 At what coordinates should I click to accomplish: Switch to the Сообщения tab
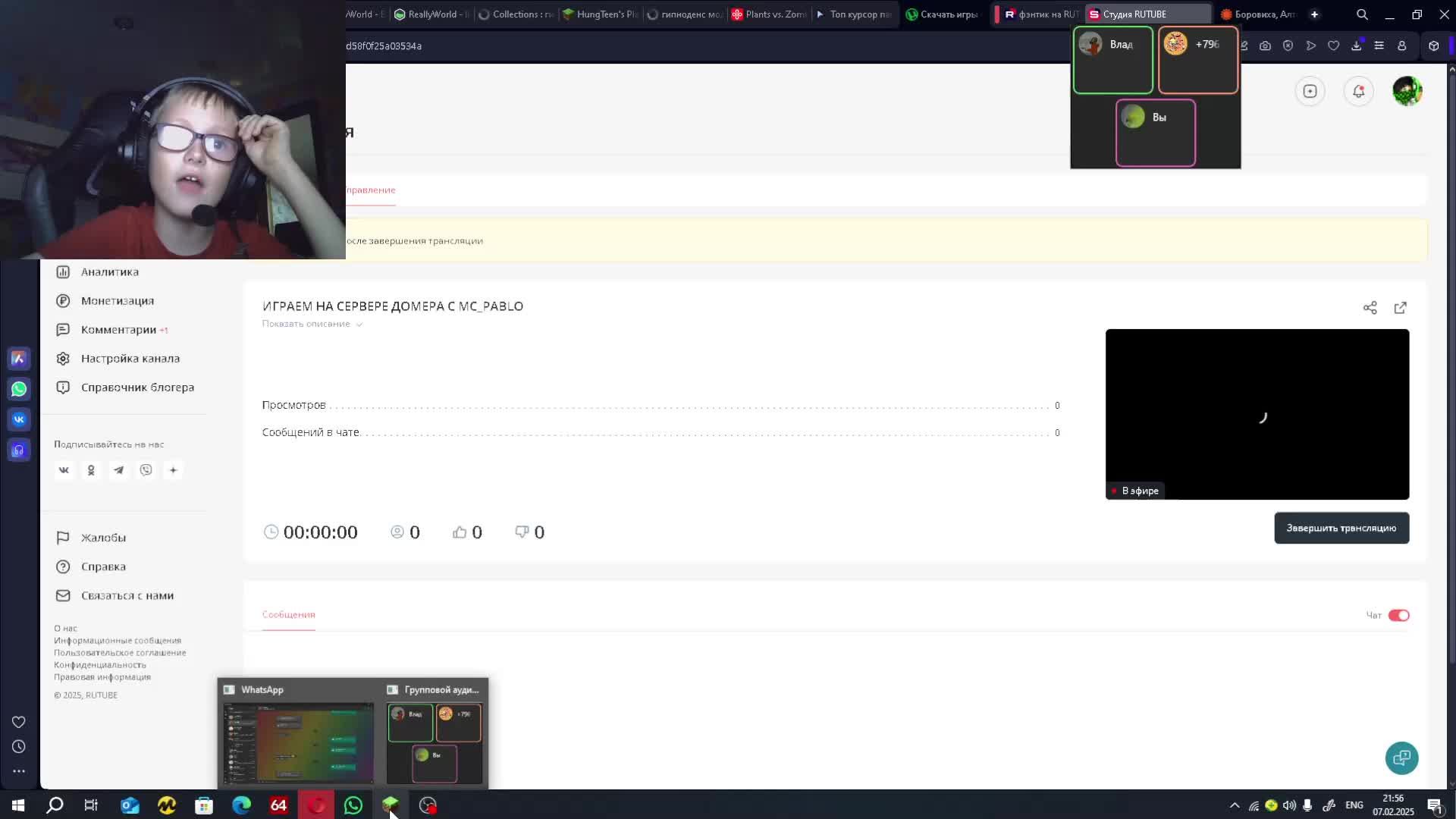[x=288, y=614]
